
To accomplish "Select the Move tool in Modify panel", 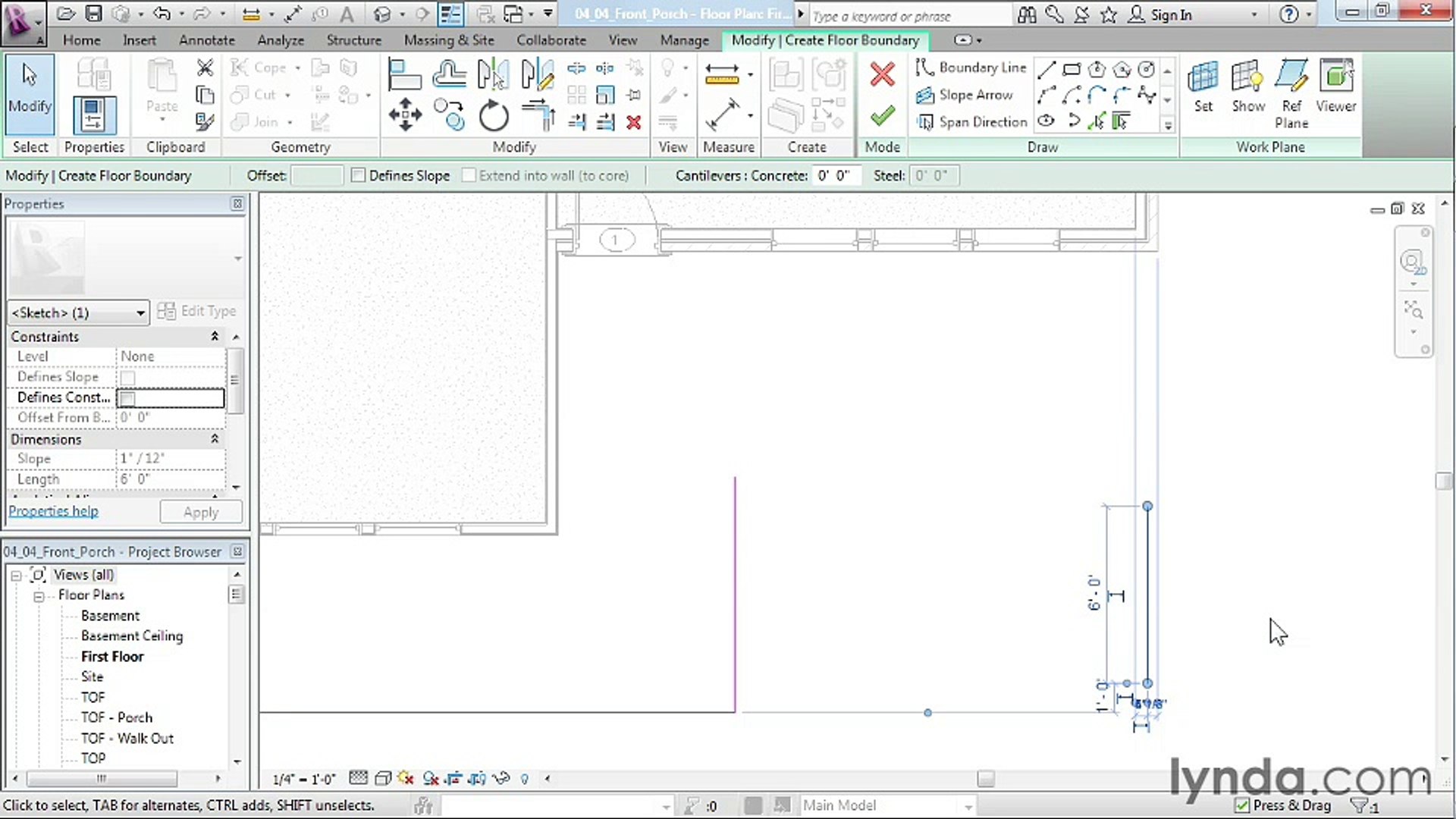I will [405, 116].
